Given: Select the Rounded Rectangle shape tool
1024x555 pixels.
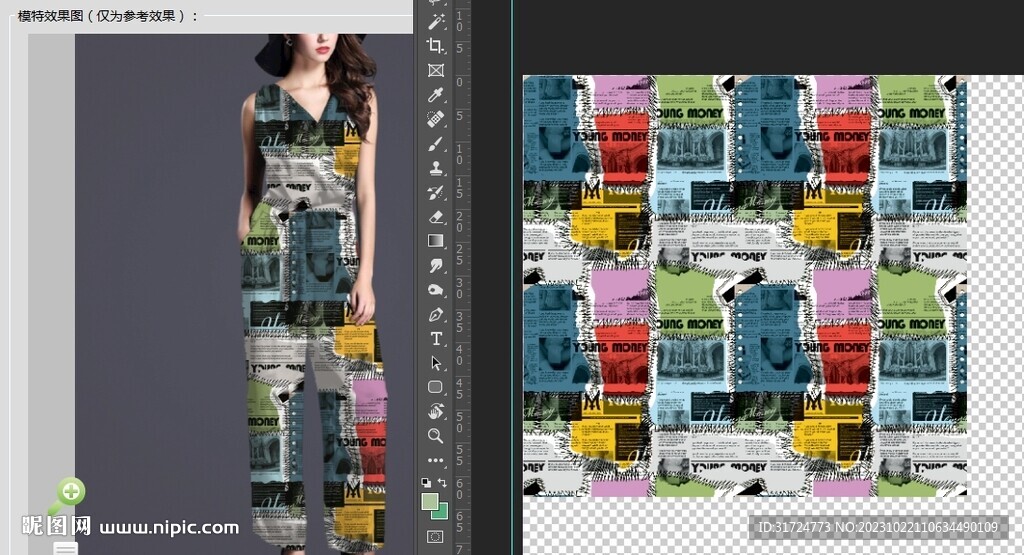Looking at the screenshot, I should (x=436, y=387).
